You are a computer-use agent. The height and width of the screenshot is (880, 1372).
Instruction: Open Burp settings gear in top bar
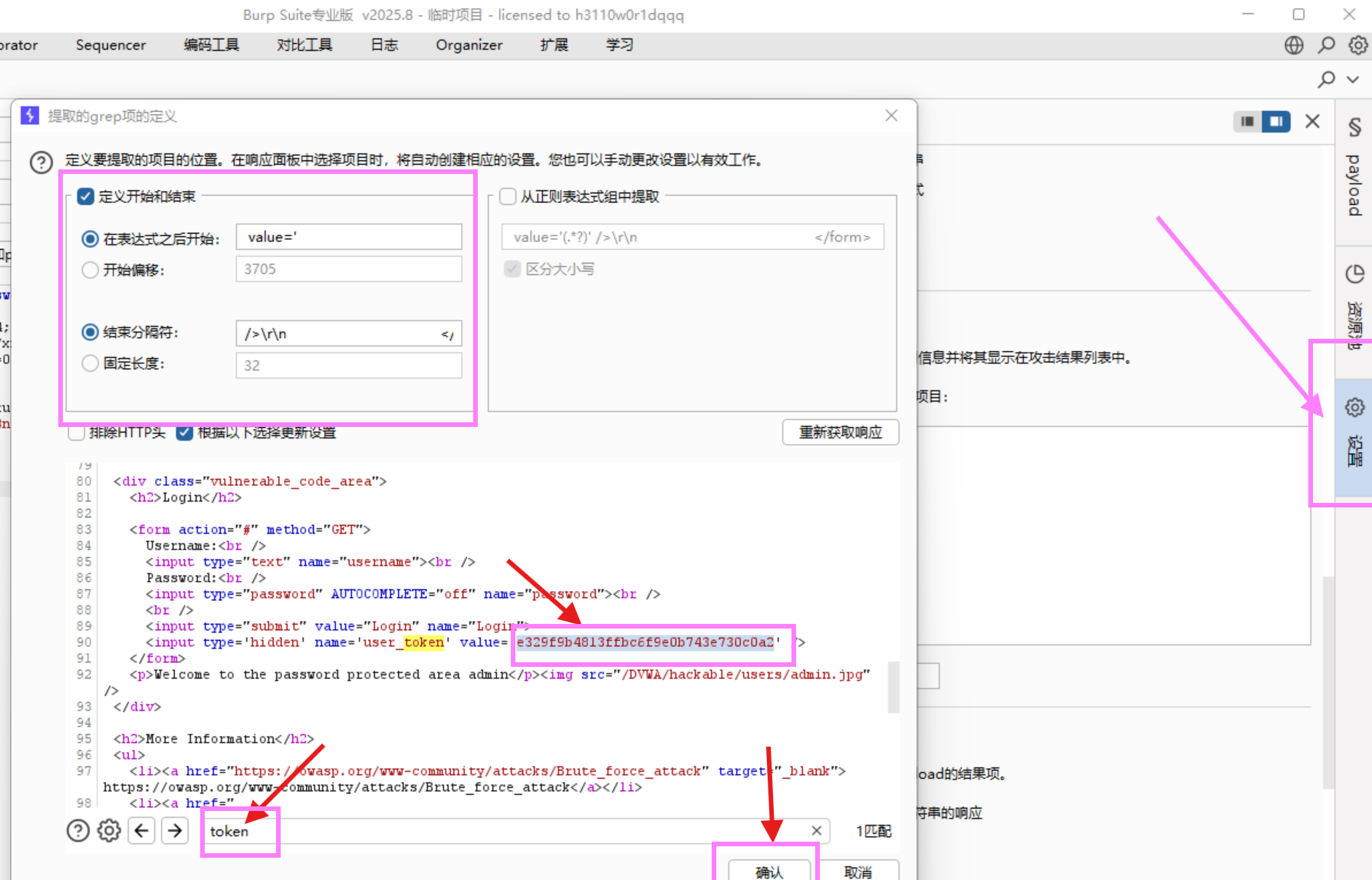[x=1358, y=45]
